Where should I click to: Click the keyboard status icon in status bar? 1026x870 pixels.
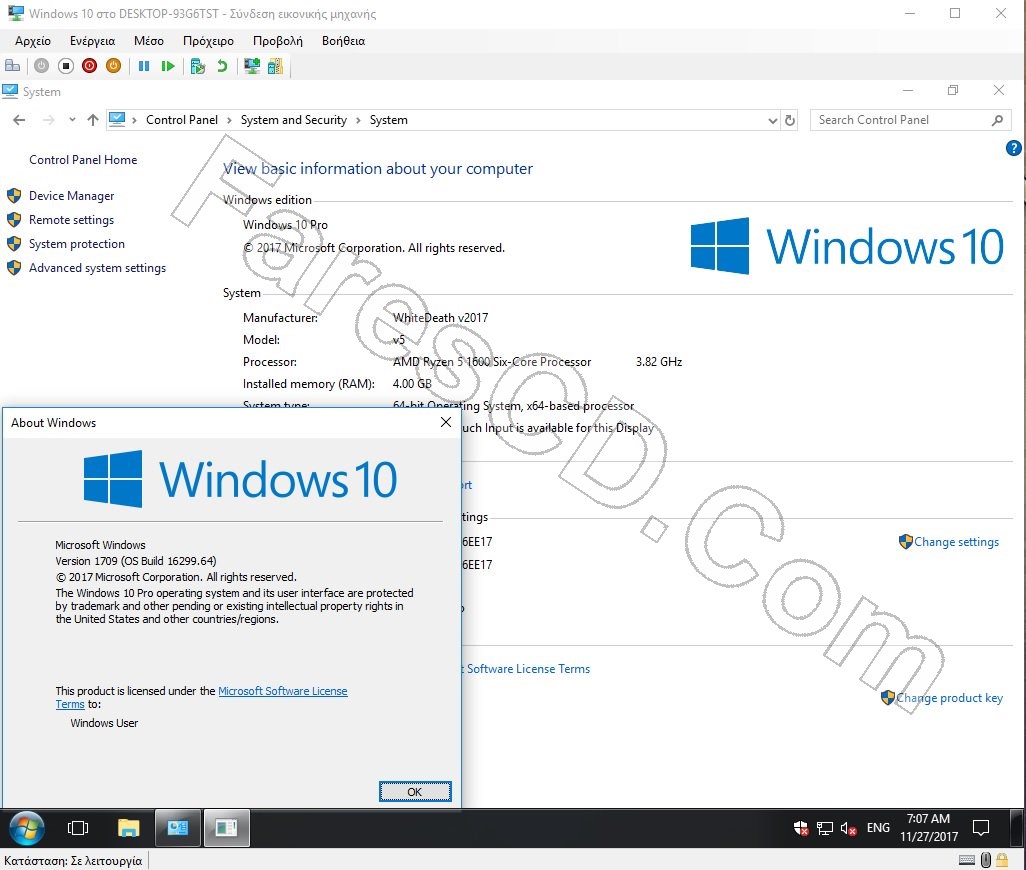coord(966,860)
